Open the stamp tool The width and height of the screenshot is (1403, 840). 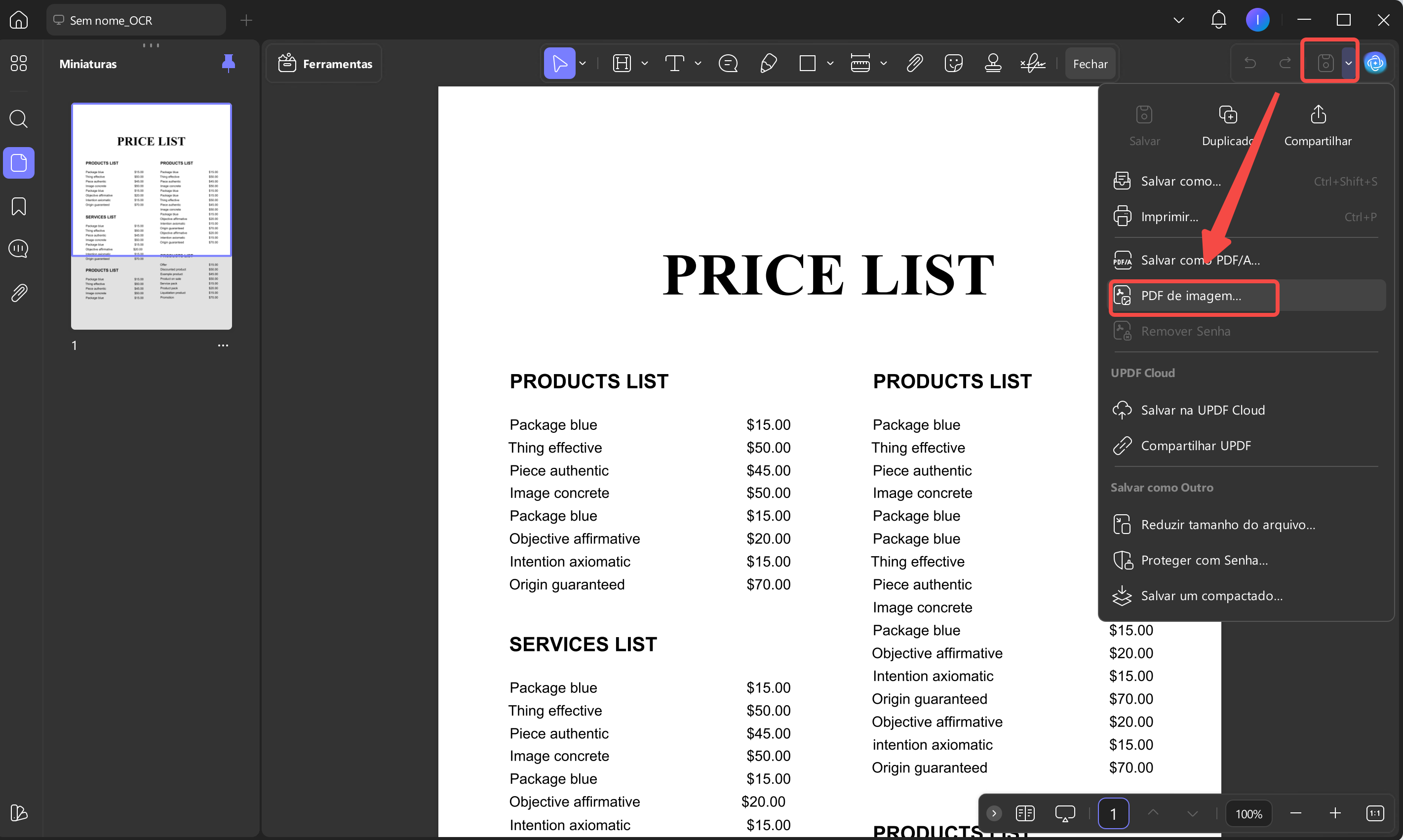point(993,63)
